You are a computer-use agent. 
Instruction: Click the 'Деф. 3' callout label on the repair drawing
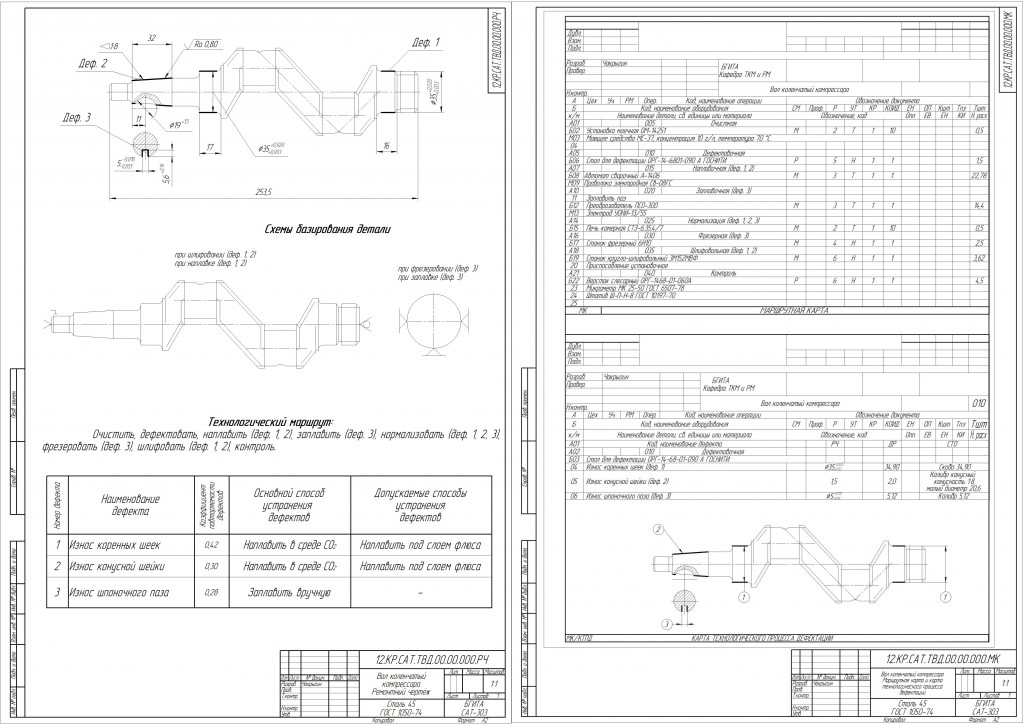pos(76,118)
